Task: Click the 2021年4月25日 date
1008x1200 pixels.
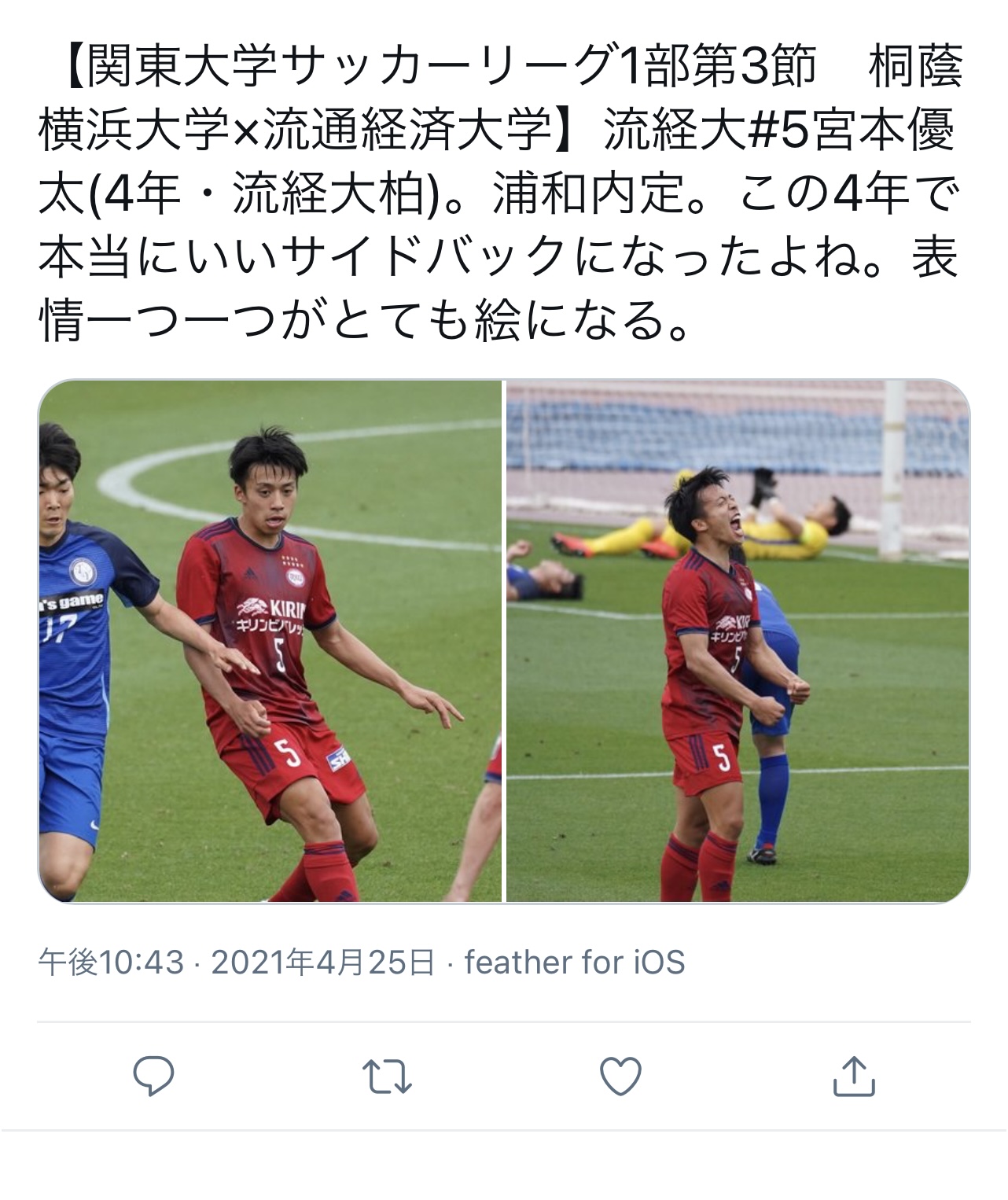Action: [x=322, y=962]
